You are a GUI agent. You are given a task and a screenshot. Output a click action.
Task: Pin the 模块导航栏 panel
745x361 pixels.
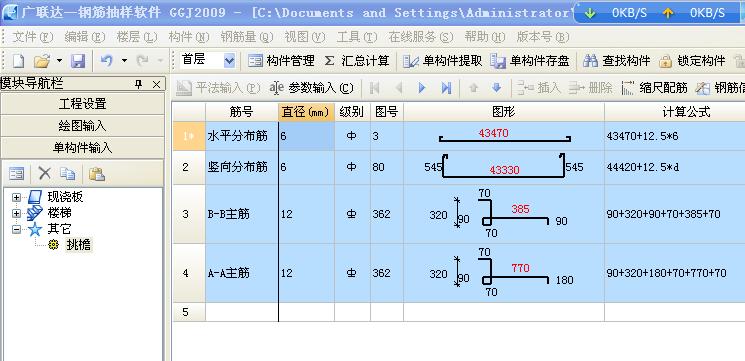pos(139,85)
